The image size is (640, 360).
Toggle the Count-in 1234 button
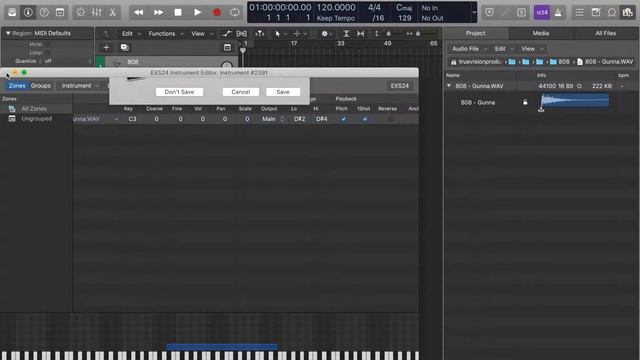click(542, 13)
